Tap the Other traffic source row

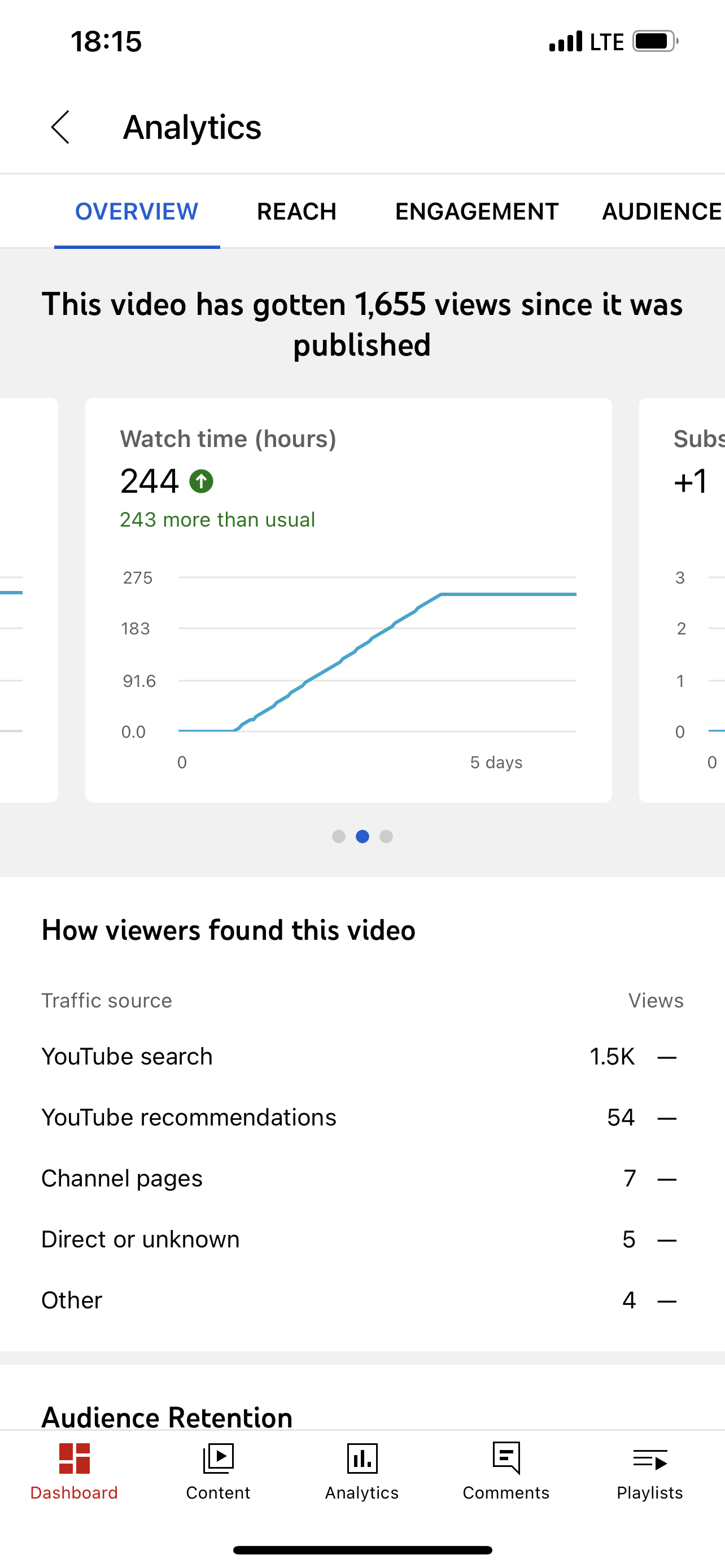point(362,1300)
